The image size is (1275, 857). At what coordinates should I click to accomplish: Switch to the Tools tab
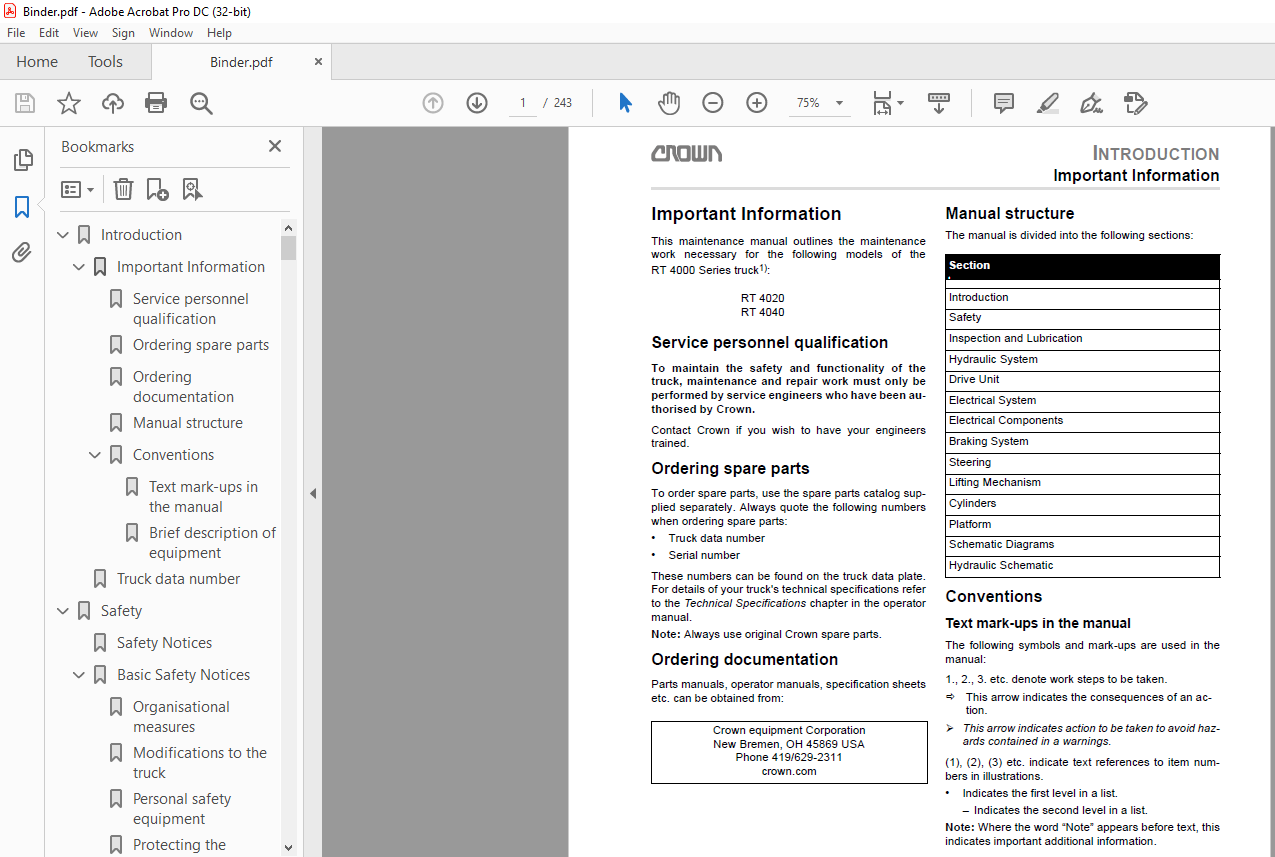tap(105, 62)
